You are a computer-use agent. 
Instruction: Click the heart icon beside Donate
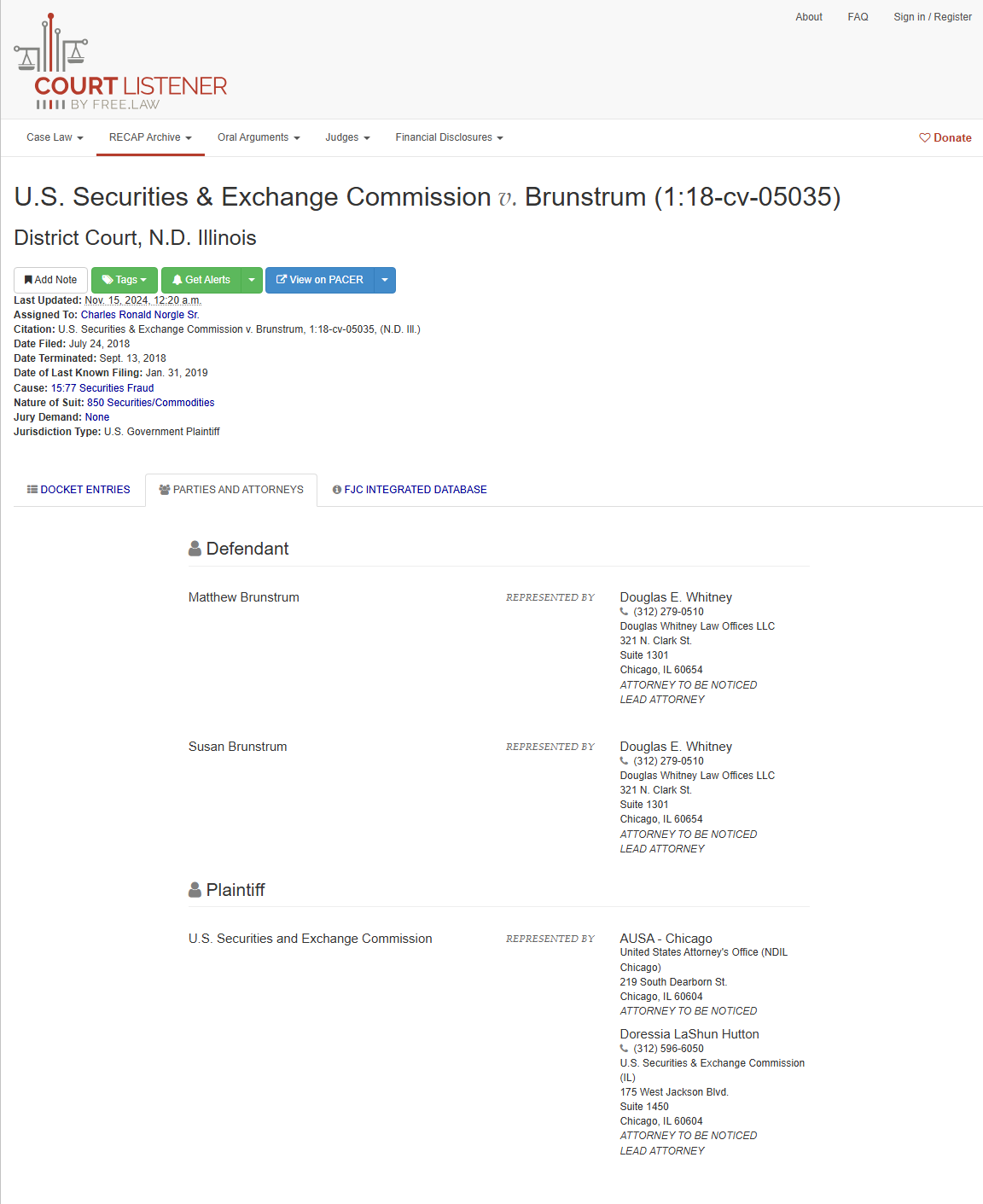[924, 137]
